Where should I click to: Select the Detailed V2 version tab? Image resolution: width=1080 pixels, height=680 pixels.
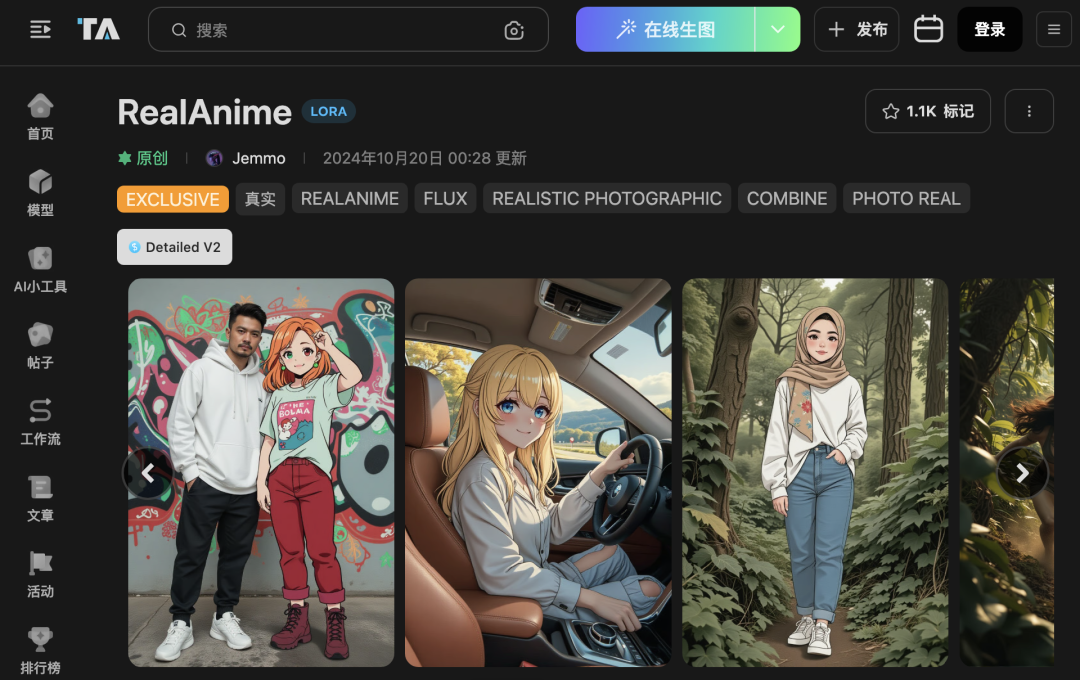tap(174, 247)
